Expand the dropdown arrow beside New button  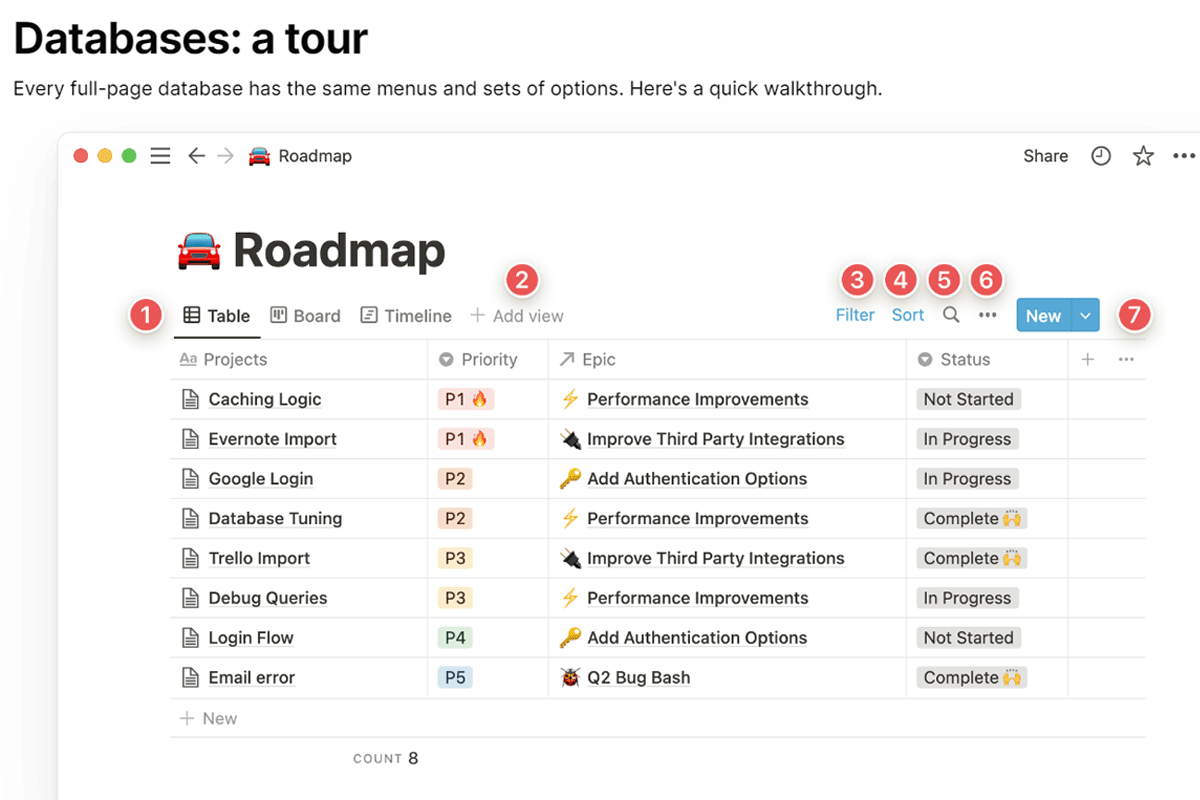pos(1086,315)
